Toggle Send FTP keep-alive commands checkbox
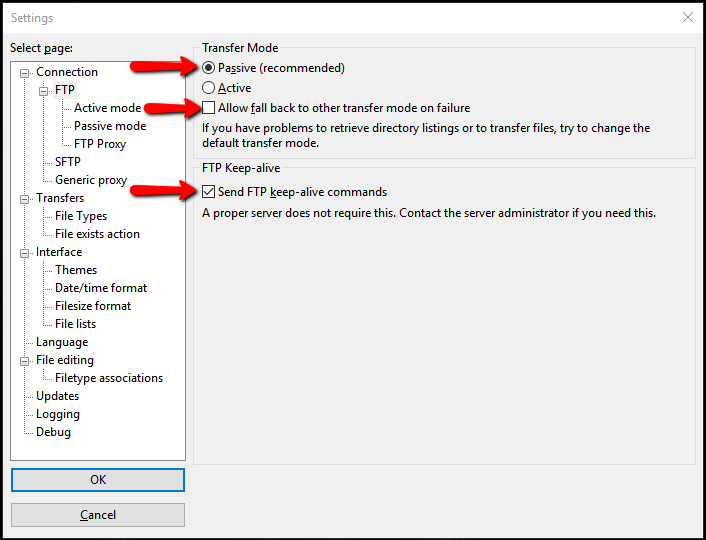706x540 pixels. [x=209, y=192]
